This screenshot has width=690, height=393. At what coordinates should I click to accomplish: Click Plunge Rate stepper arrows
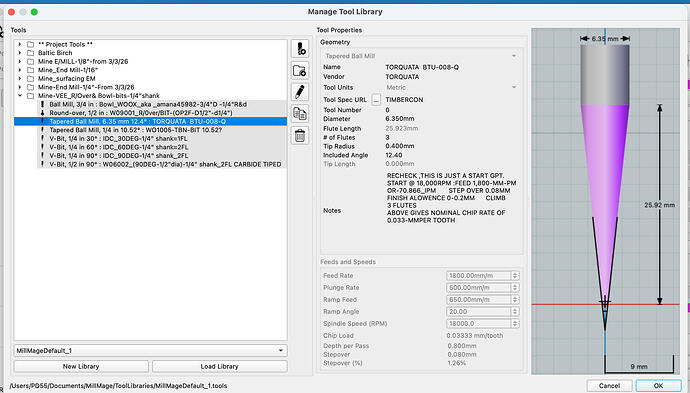pos(515,287)
